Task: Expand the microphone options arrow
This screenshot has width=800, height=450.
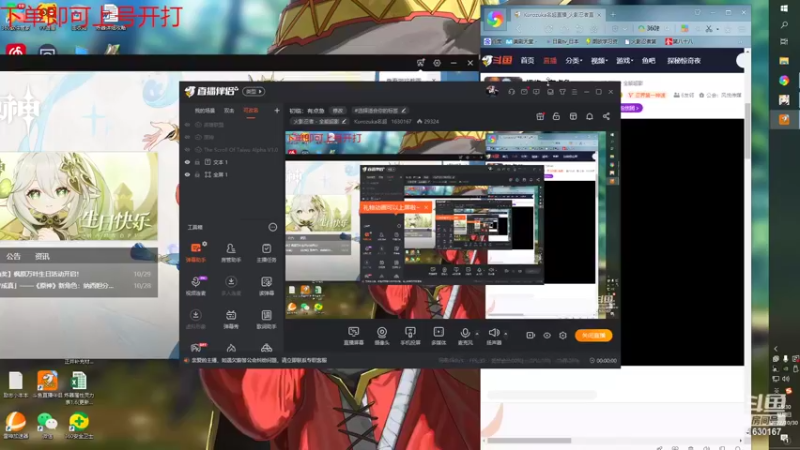Action: pyautogui.click(x=477, y=334)
